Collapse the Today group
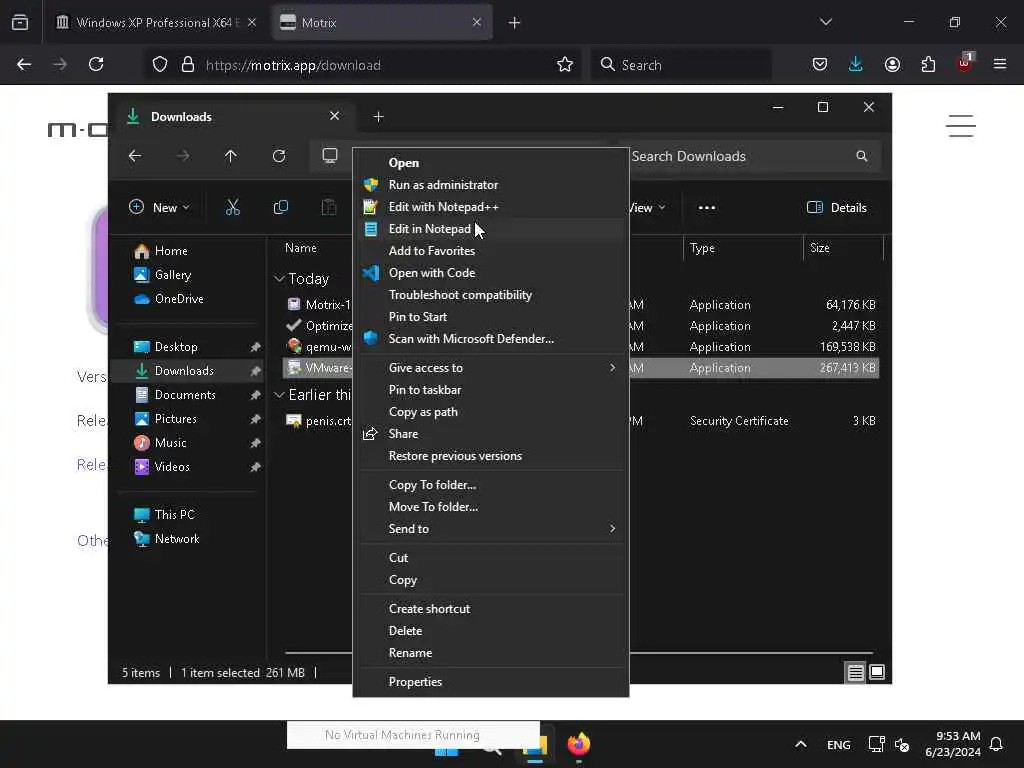Viewport: 1024px width, 768px height. [x=279, y=279]
